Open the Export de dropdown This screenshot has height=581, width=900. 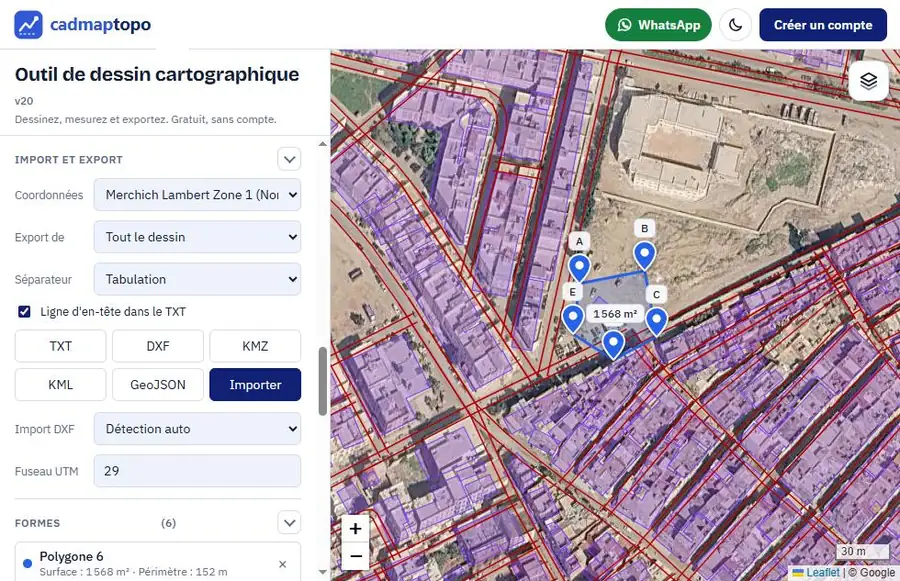click(x=197, y=237)
